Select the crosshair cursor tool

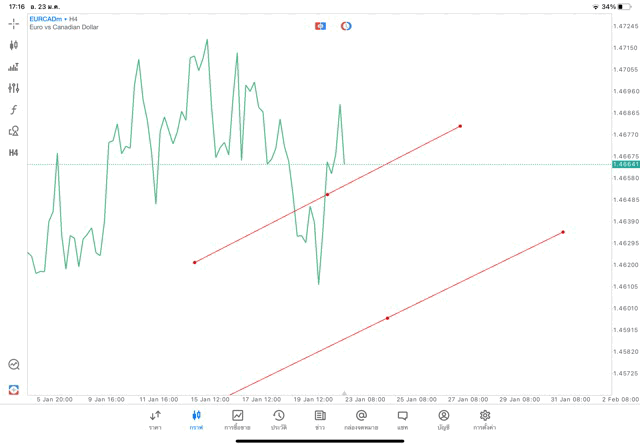pyautogui.click(x=14, y=23)
